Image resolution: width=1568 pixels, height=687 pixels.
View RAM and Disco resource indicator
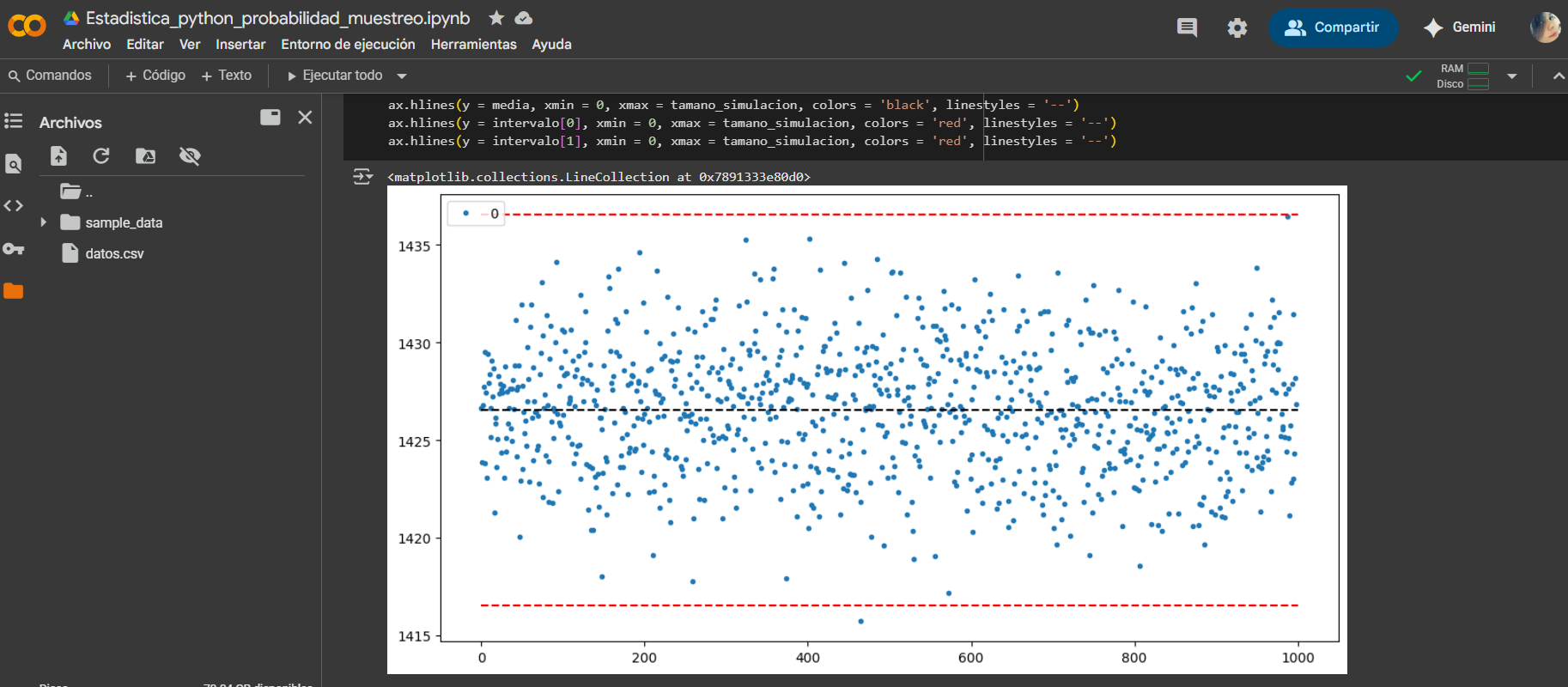point(1462,76)
